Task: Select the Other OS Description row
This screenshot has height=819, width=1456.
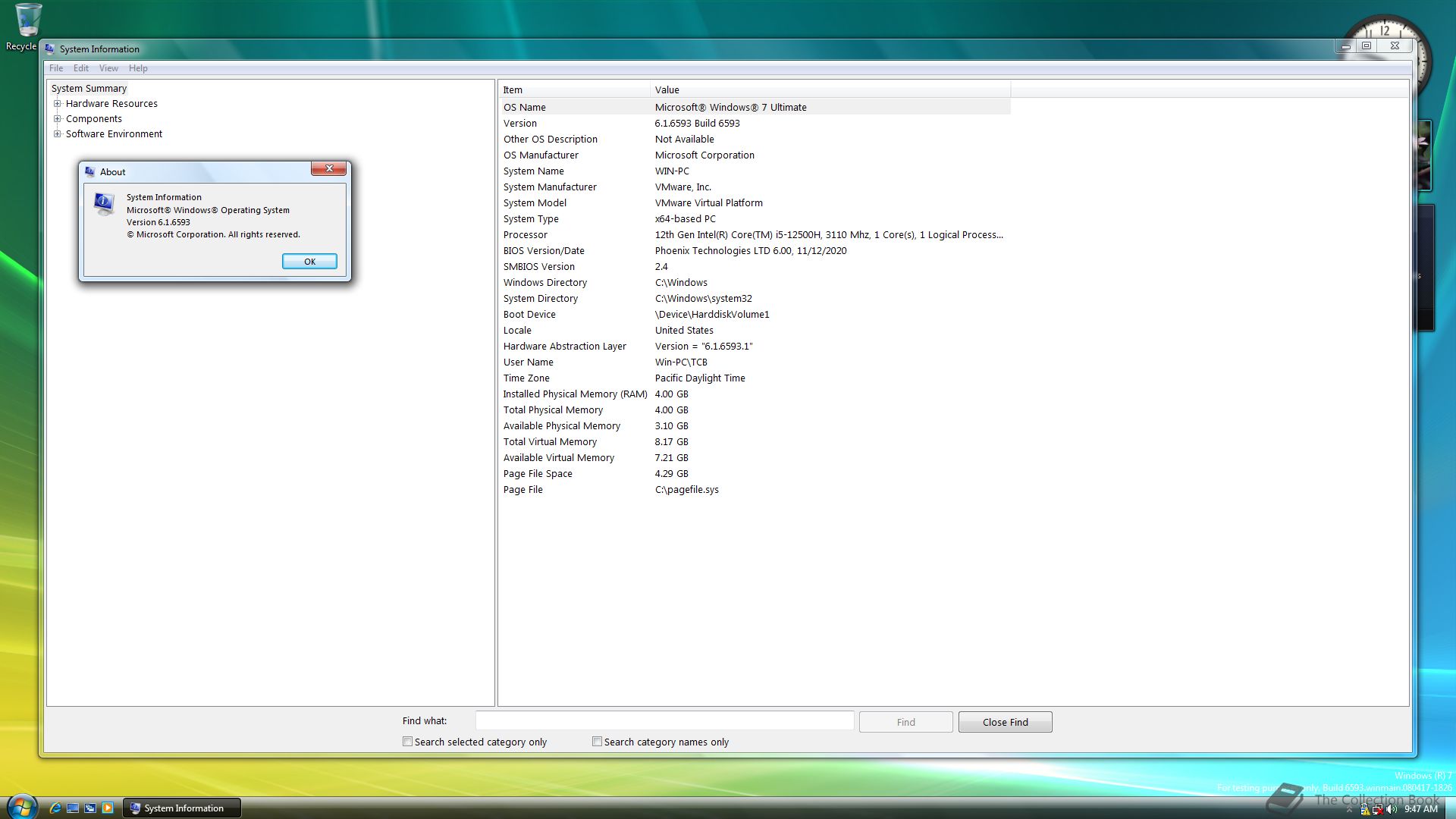Action: (x=755, y=140)
